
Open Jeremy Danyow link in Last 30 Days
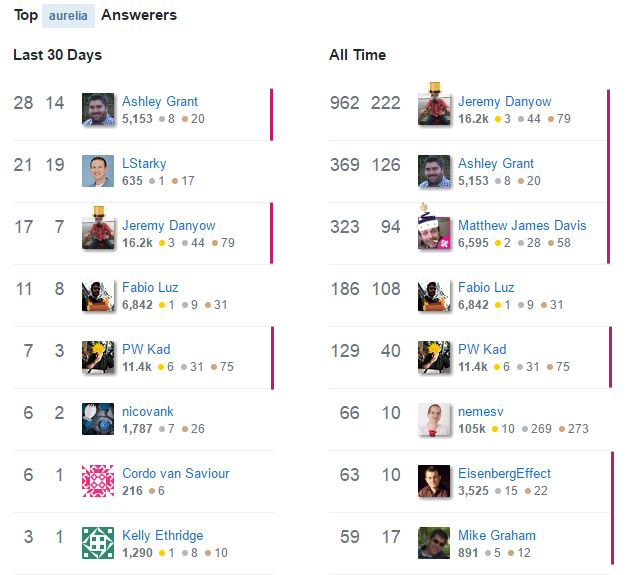pyautogui.click(x=169, y=225)
